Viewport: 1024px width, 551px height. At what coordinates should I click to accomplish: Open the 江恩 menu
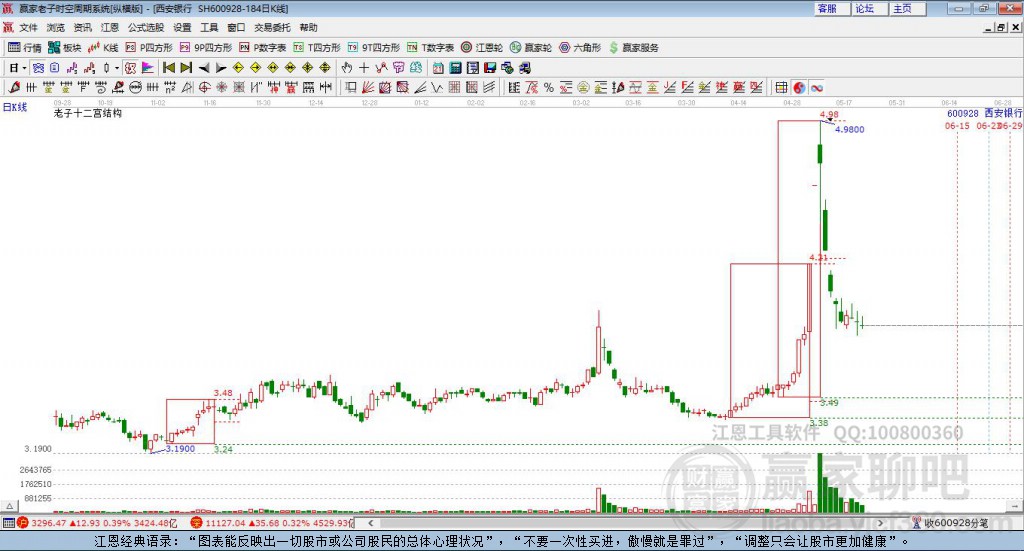(x=110, y=27)
